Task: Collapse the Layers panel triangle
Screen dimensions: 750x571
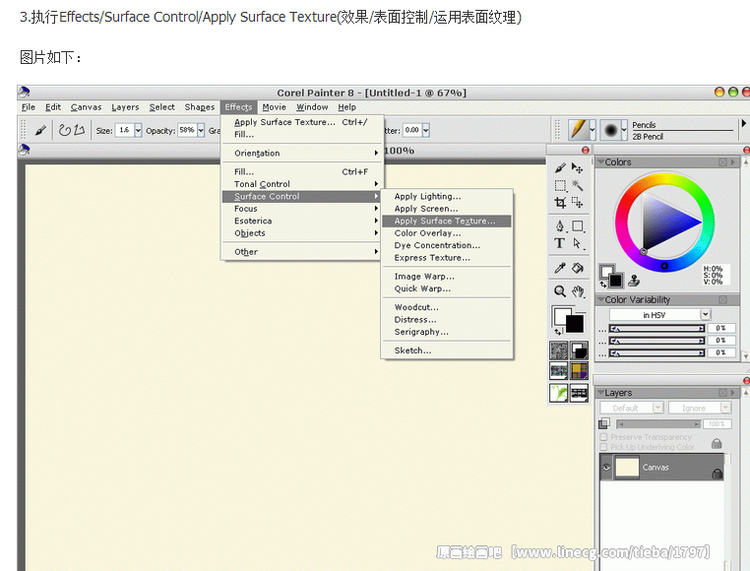Action: click(x=600, y=393)
